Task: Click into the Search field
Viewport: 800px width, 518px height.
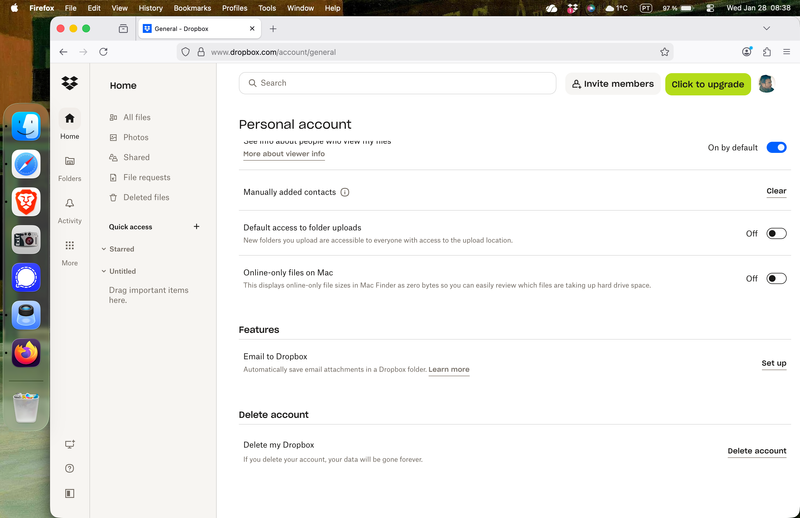Action: (x=400, y=83)
